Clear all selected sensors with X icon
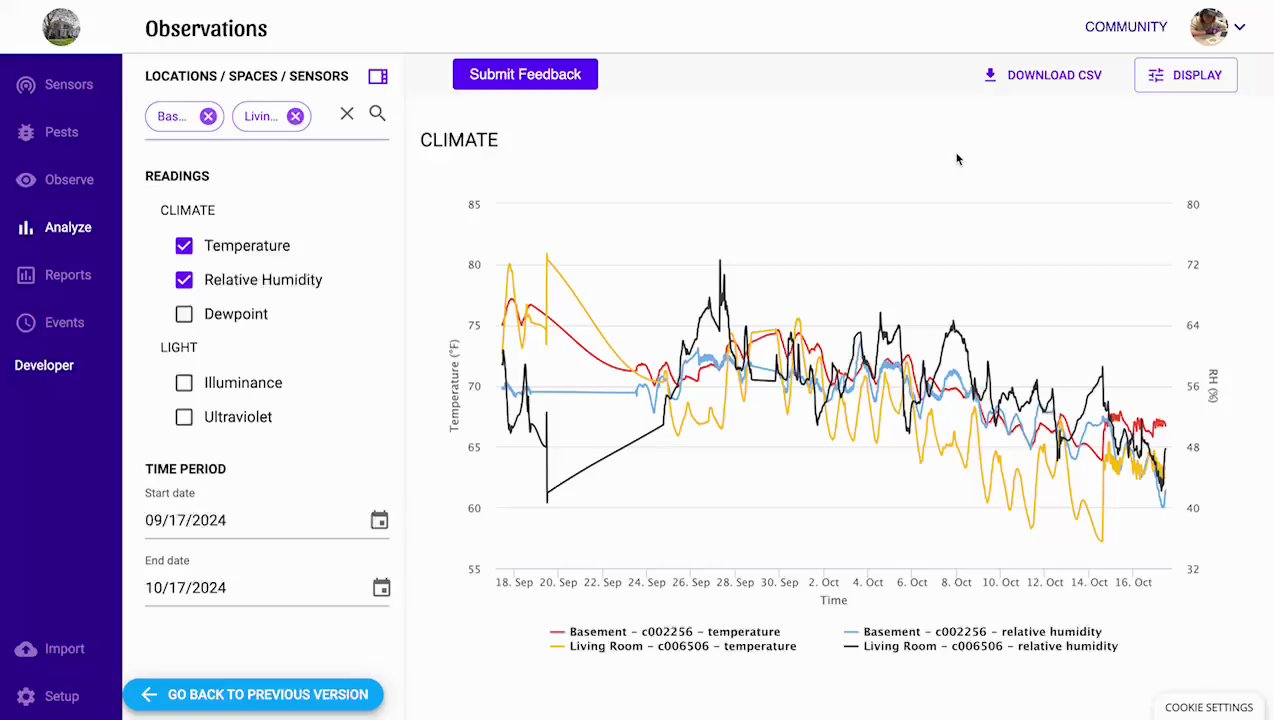1274x720 pixels. pyautogui.click(x=347, y=114)
